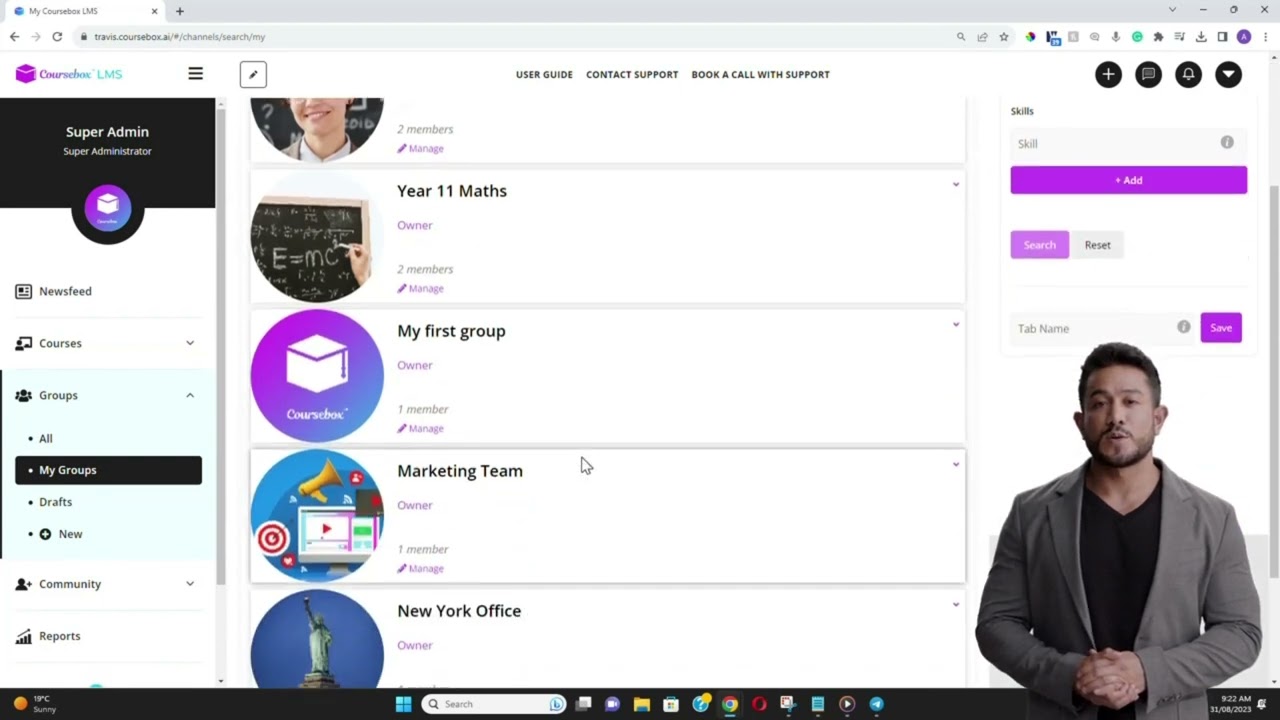Open the Windows Start menu
The image size is (1280, 720).
tap(403, 704)
